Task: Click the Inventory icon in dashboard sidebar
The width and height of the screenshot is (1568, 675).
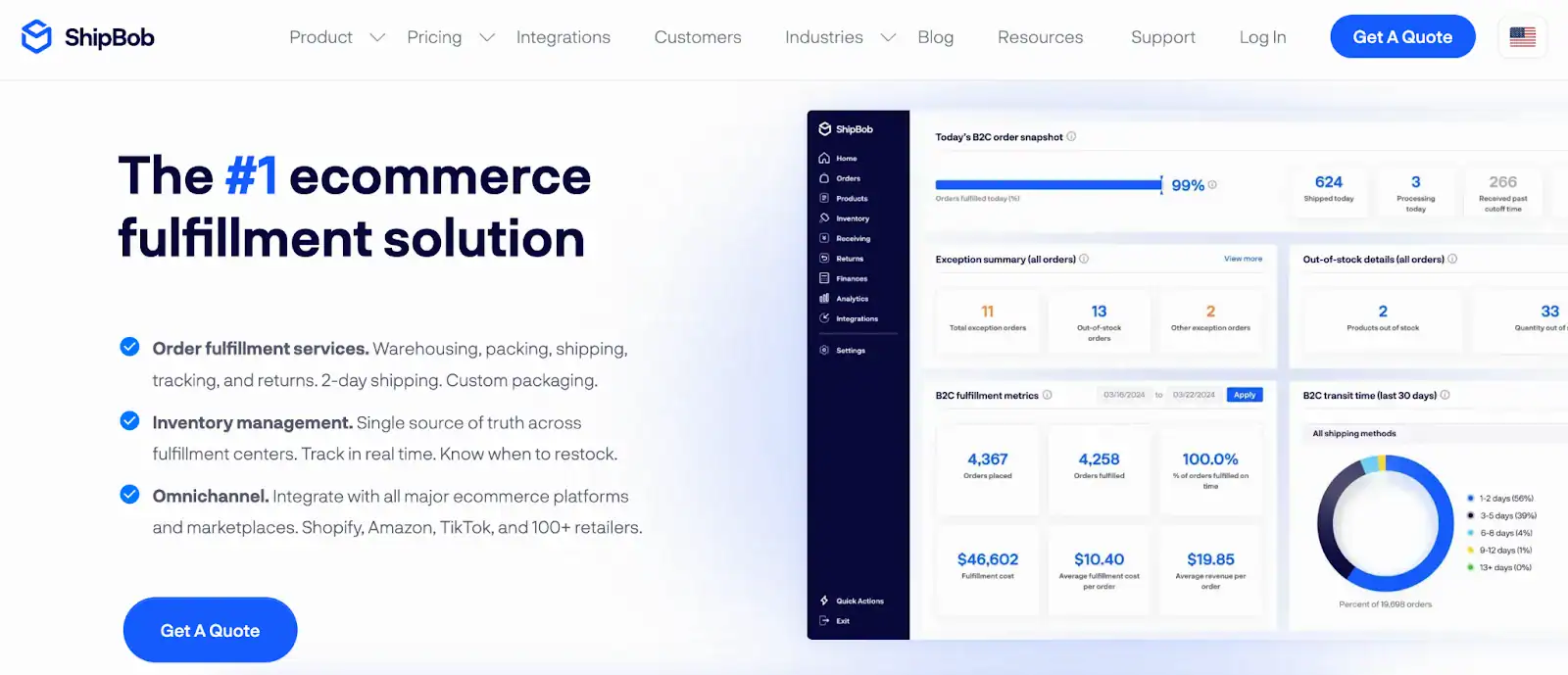Action: [x=824, y=218]
